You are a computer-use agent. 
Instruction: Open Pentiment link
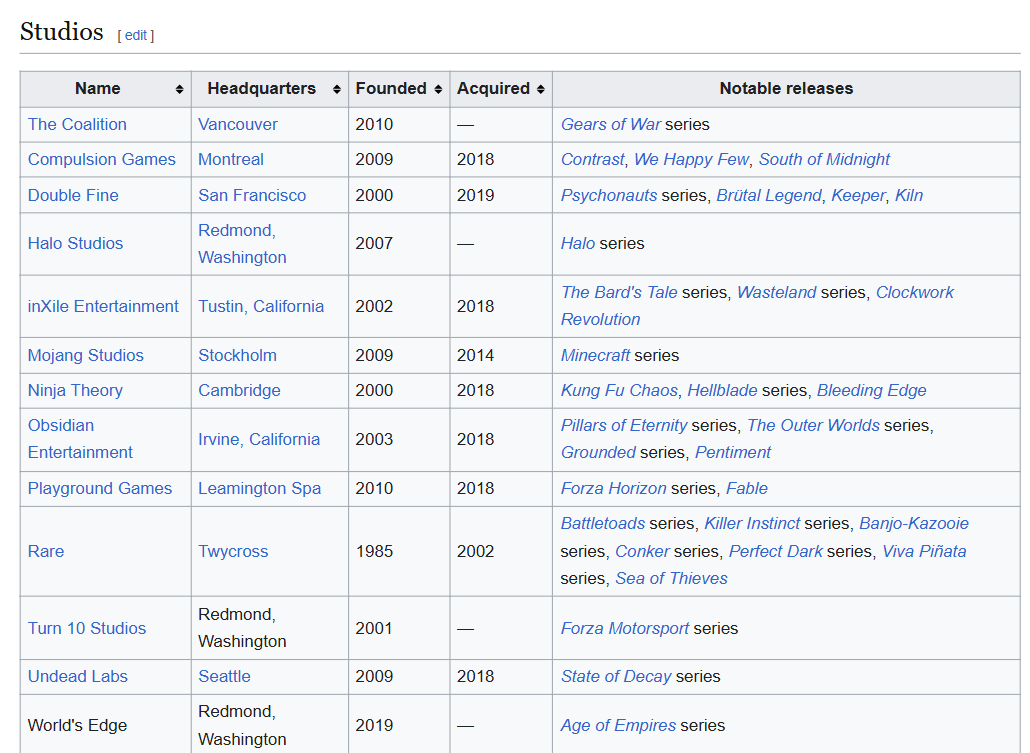point(732,452)
